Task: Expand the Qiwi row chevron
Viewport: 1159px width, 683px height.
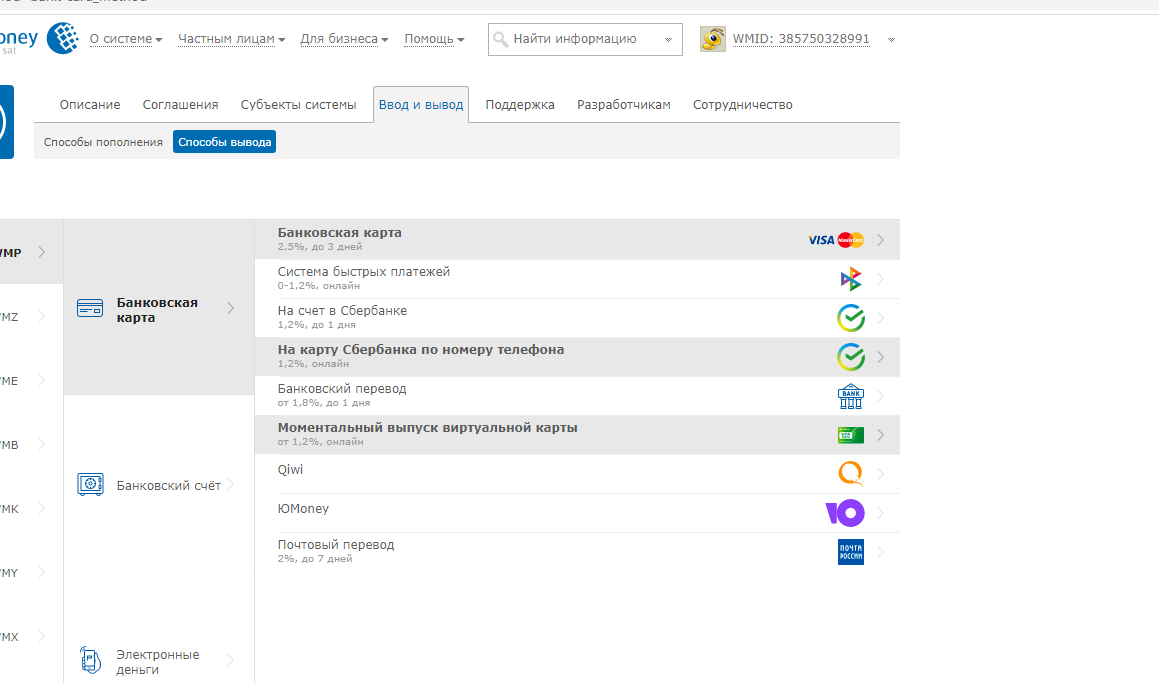Action: pyautogui.click(x=880, y=474)
